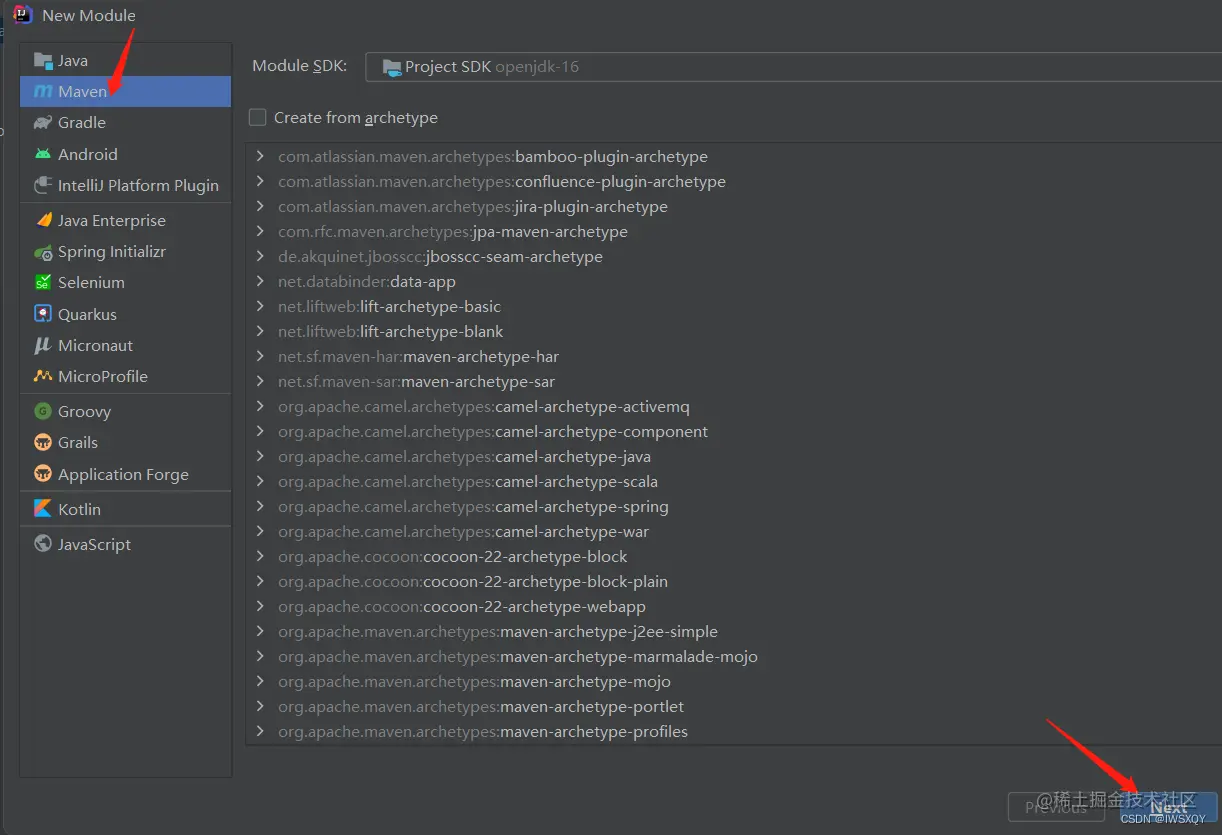Viewport: 1222px width, 835px height.
Task: Expand confluence-plugin-archetype entry
Action: pyautogui.click(x=260, y=181)
